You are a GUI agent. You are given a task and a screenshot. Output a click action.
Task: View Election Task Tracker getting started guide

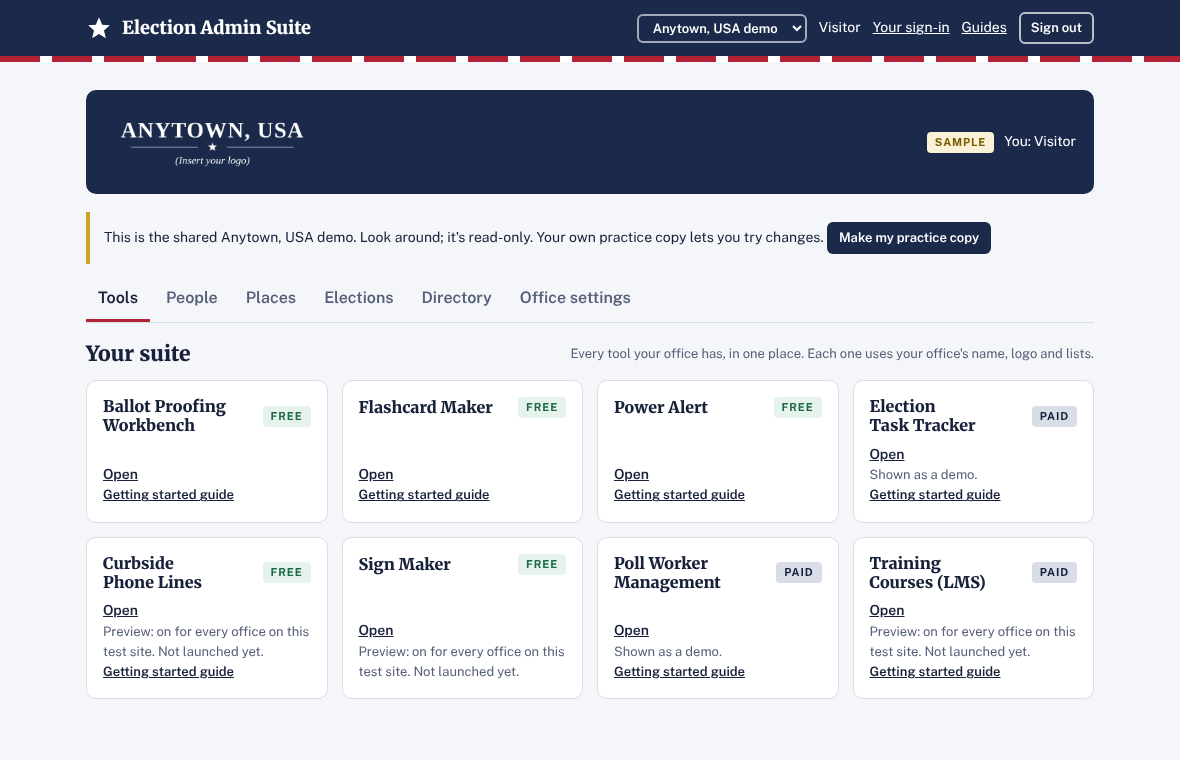click(x=935, y=494)
